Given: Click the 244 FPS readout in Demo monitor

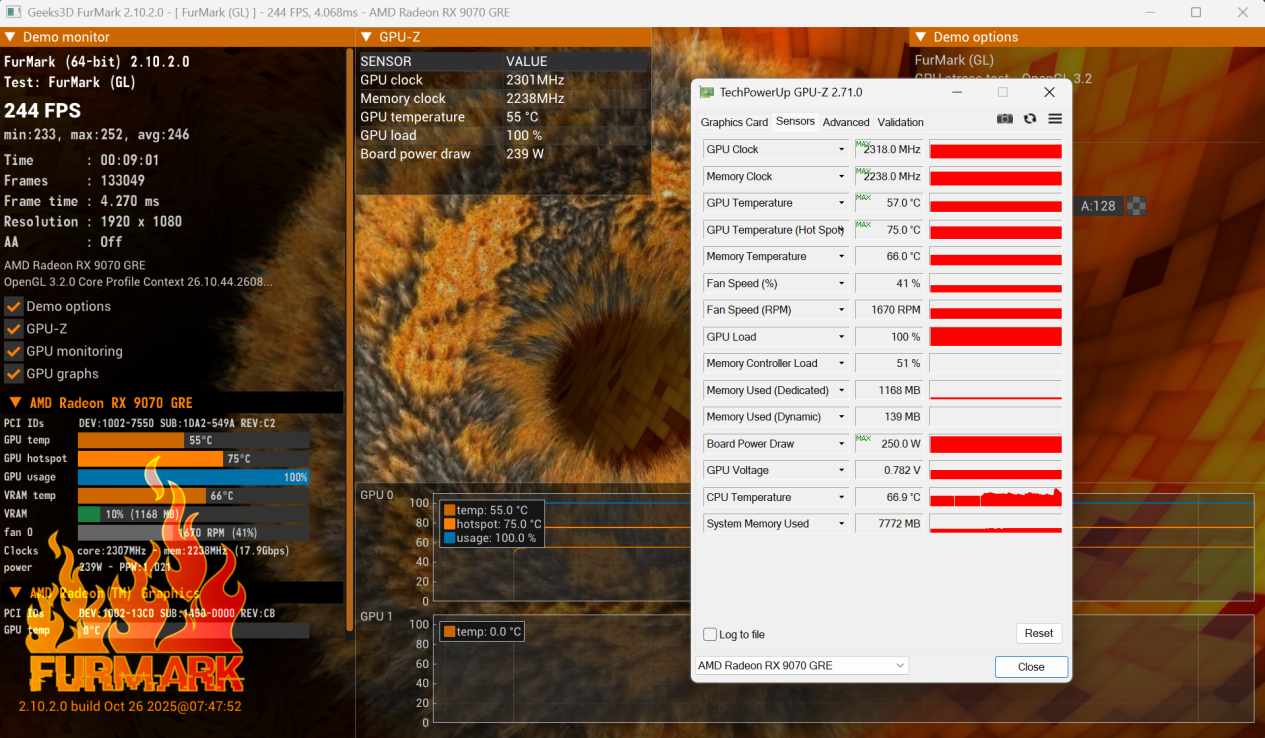Looking at the screenshot, I should click(43, 111).
